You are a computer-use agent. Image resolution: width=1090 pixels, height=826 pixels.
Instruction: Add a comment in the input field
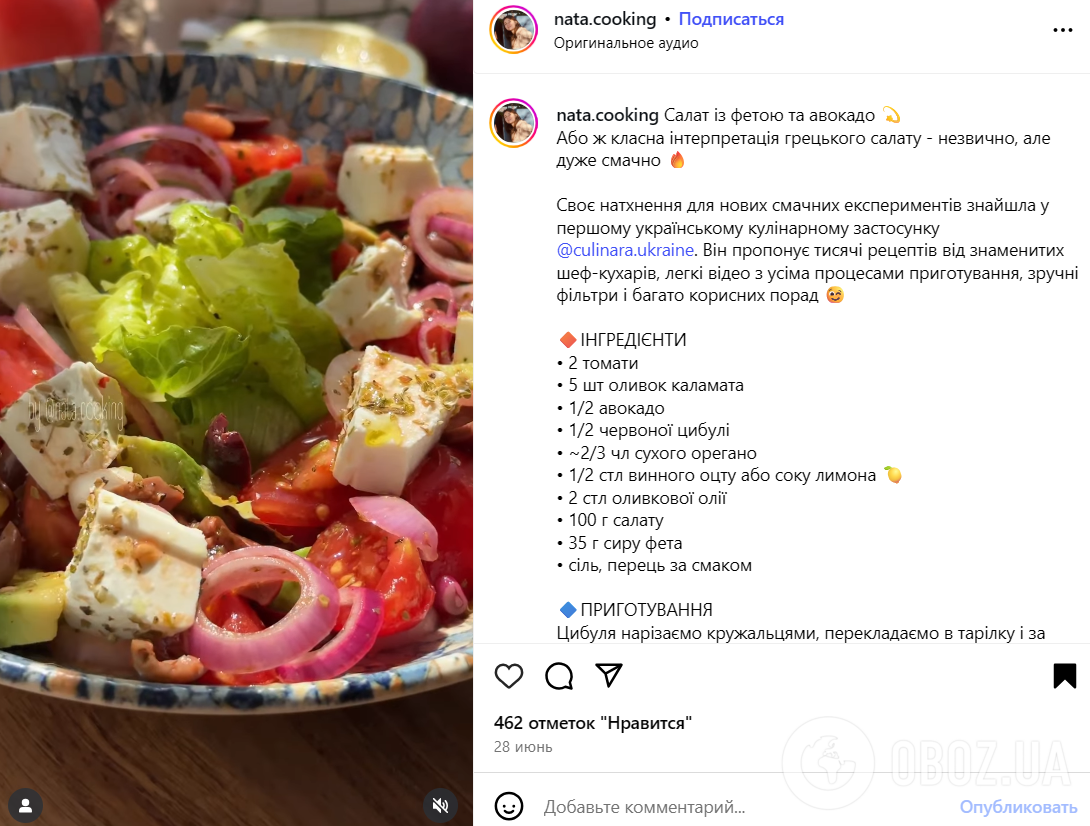tap(744, 807)
